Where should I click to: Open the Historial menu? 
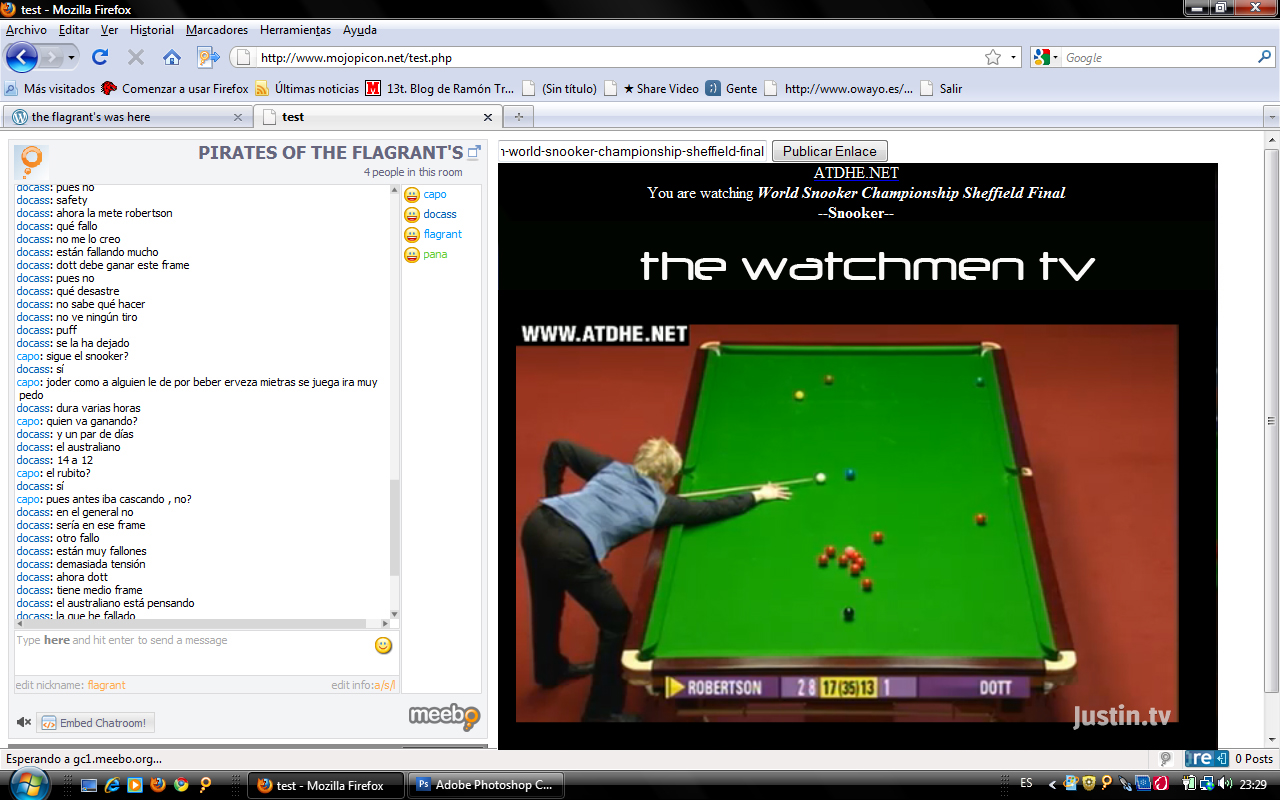[x=152, y=30]
